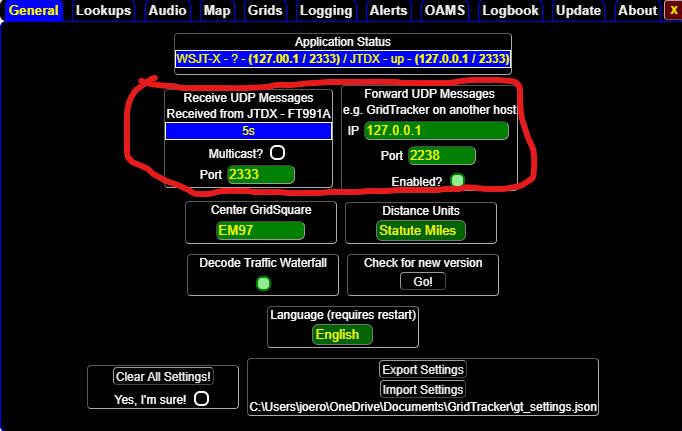Select the Logbook tab
The image size is (682, 431).
(x=510, y=10)
